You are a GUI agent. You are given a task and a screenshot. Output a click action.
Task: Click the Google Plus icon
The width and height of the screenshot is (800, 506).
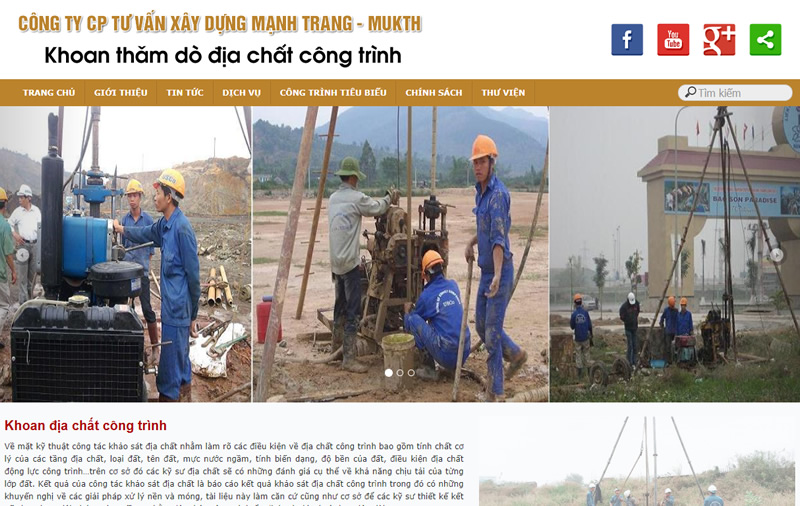click(x=719, y=40)
